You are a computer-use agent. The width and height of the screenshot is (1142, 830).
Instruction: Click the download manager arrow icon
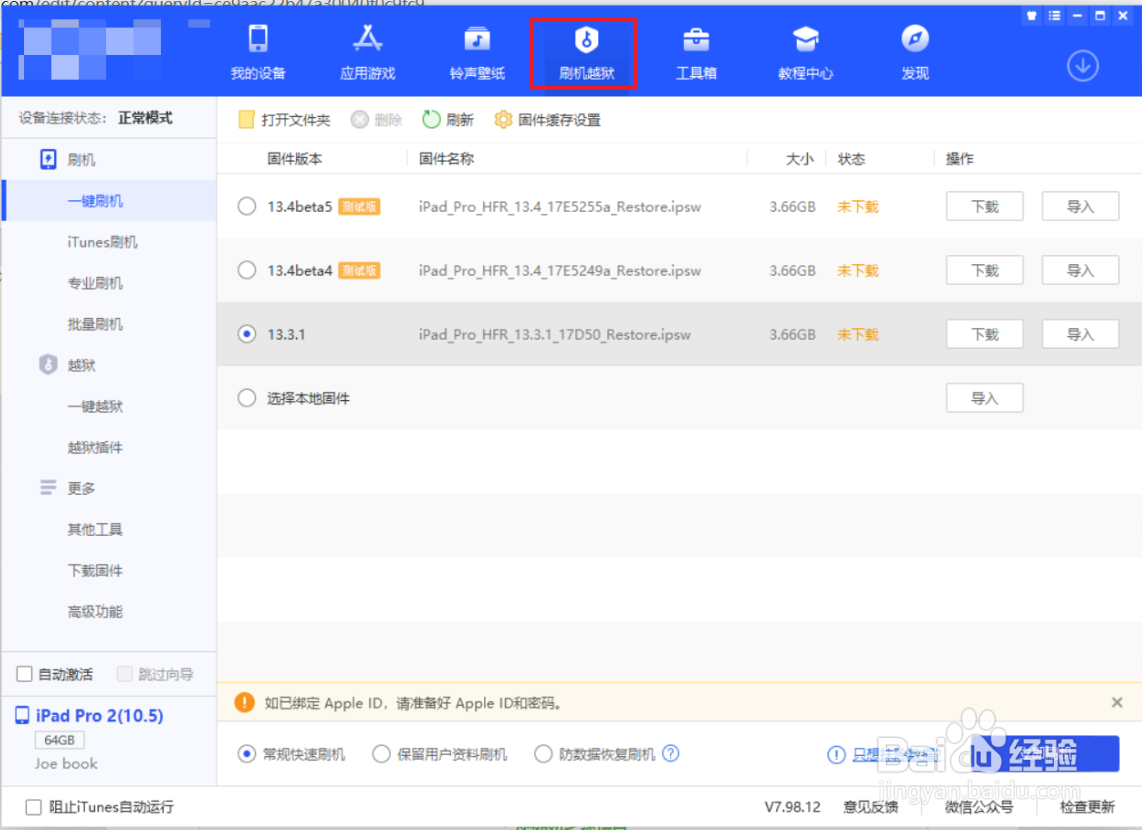[x=1083, y=64]
